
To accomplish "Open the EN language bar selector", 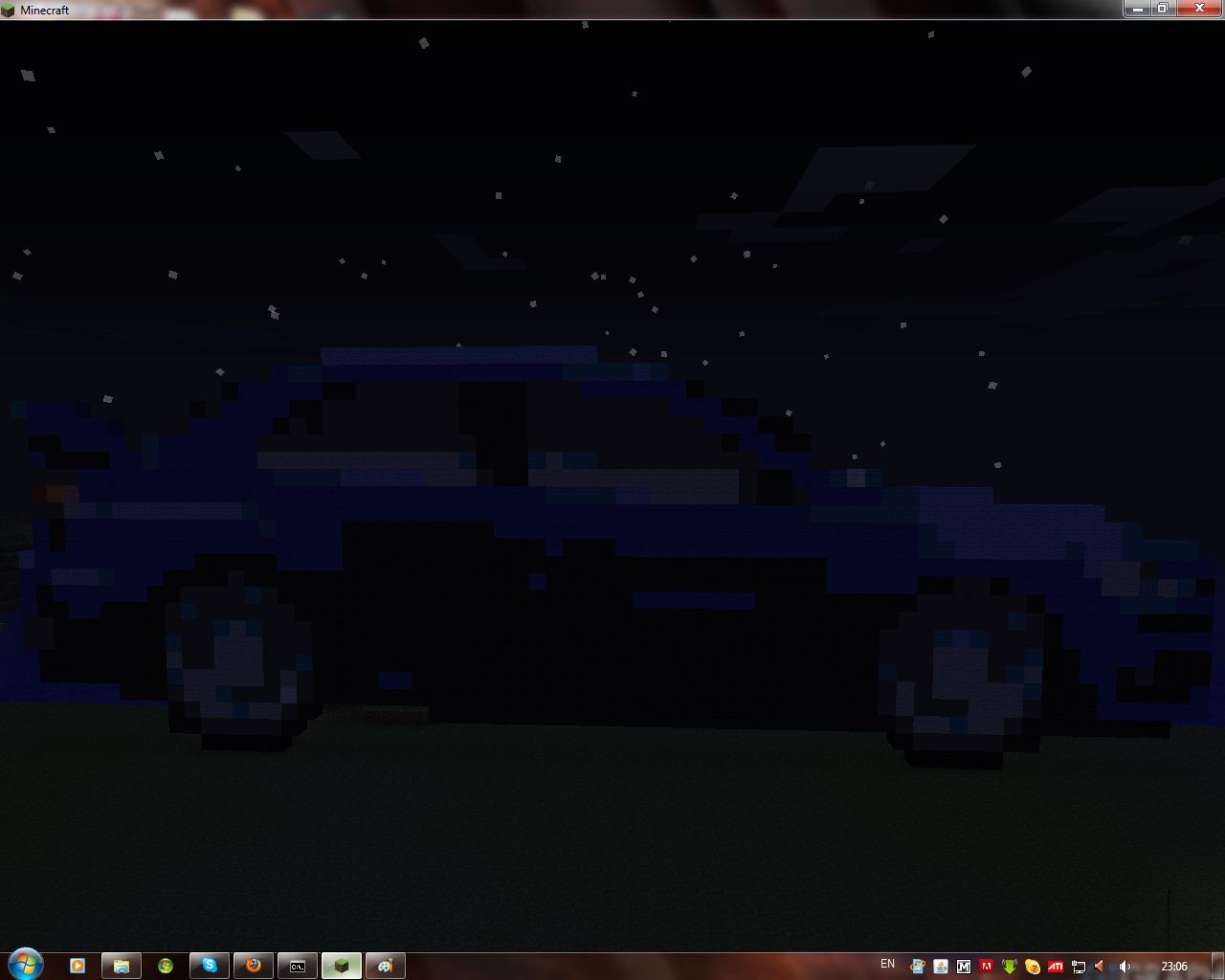I will [887, 965].
